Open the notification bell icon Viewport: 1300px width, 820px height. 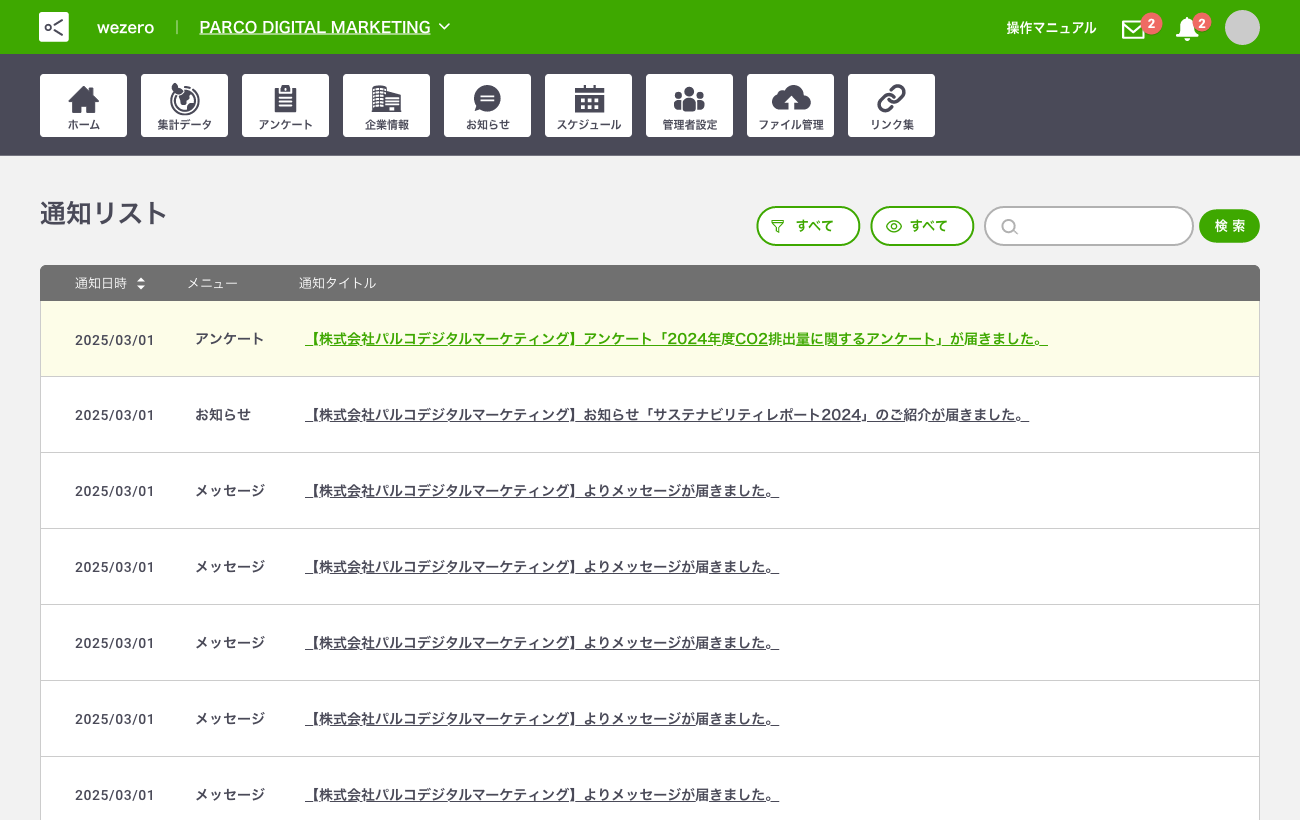pos(1187,29)
